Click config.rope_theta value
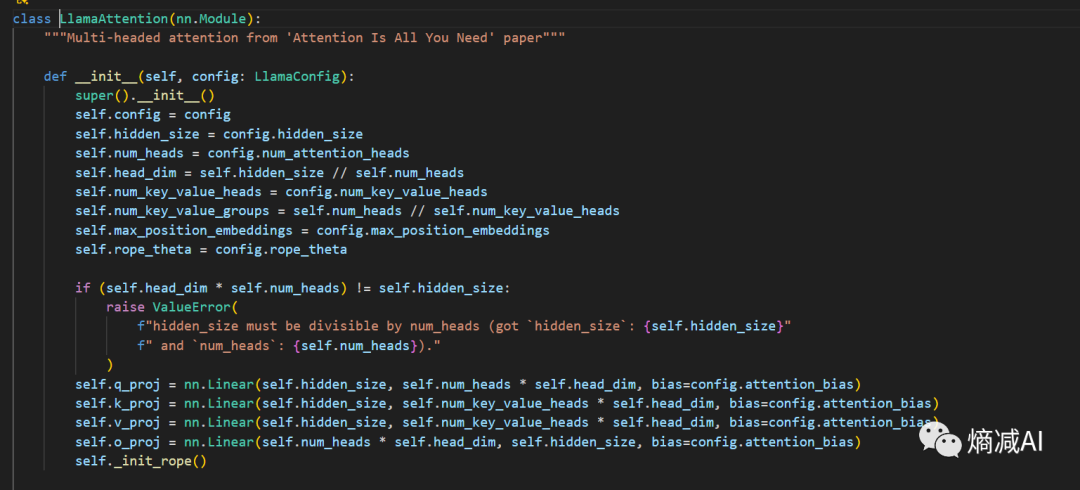 281,249
